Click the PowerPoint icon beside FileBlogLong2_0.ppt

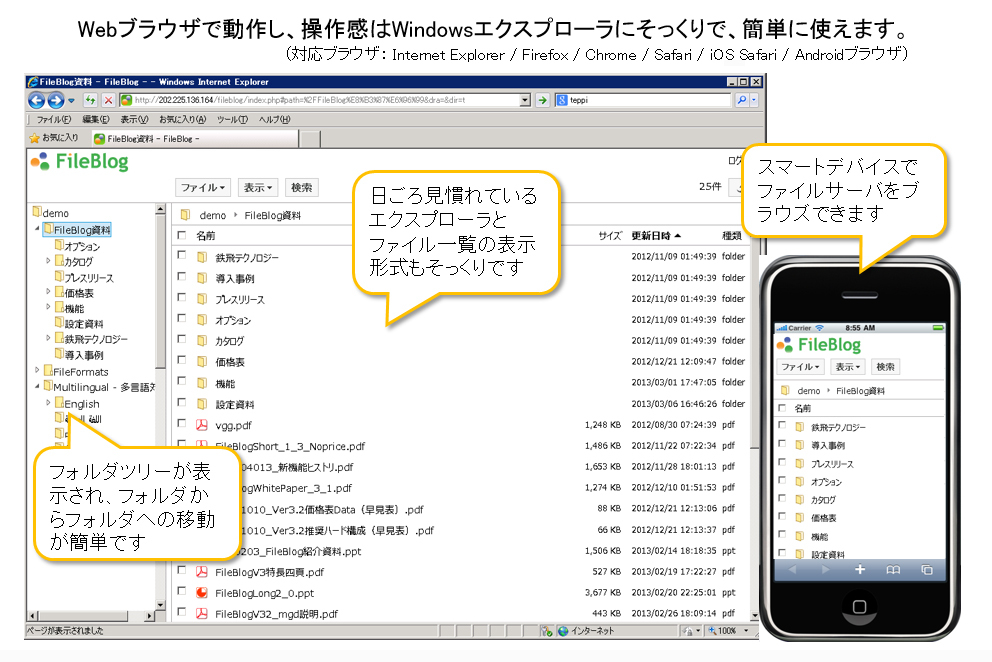pyautogui.click(x=201, y=592)
